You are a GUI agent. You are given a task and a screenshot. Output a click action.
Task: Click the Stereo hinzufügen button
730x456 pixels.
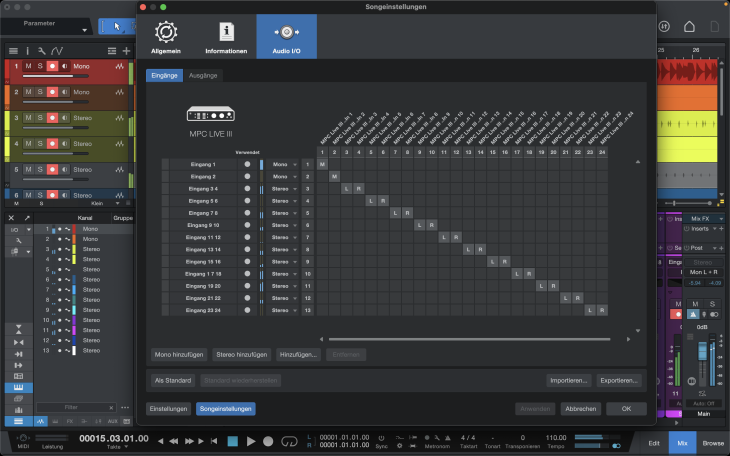(241, 354)
